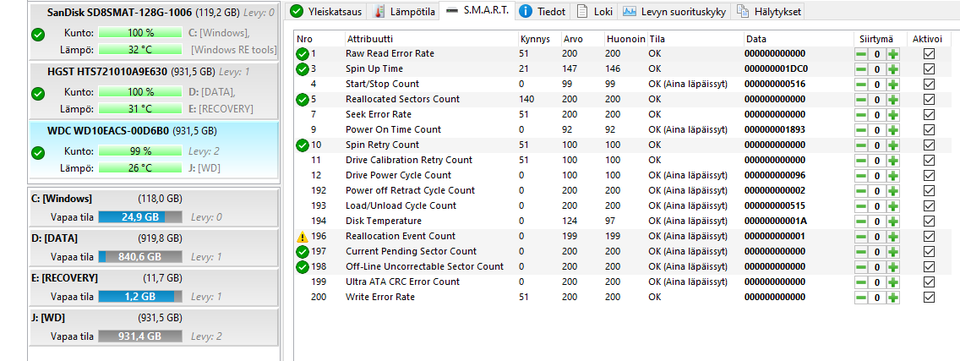This screenshot has width=960, height=361.
Task: Increase offset for Spin Up Time
Action: click(x=893, y=69)
